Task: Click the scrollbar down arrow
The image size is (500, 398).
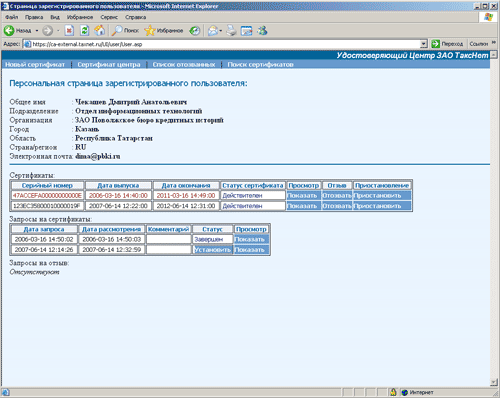Action: coord(494,382)
